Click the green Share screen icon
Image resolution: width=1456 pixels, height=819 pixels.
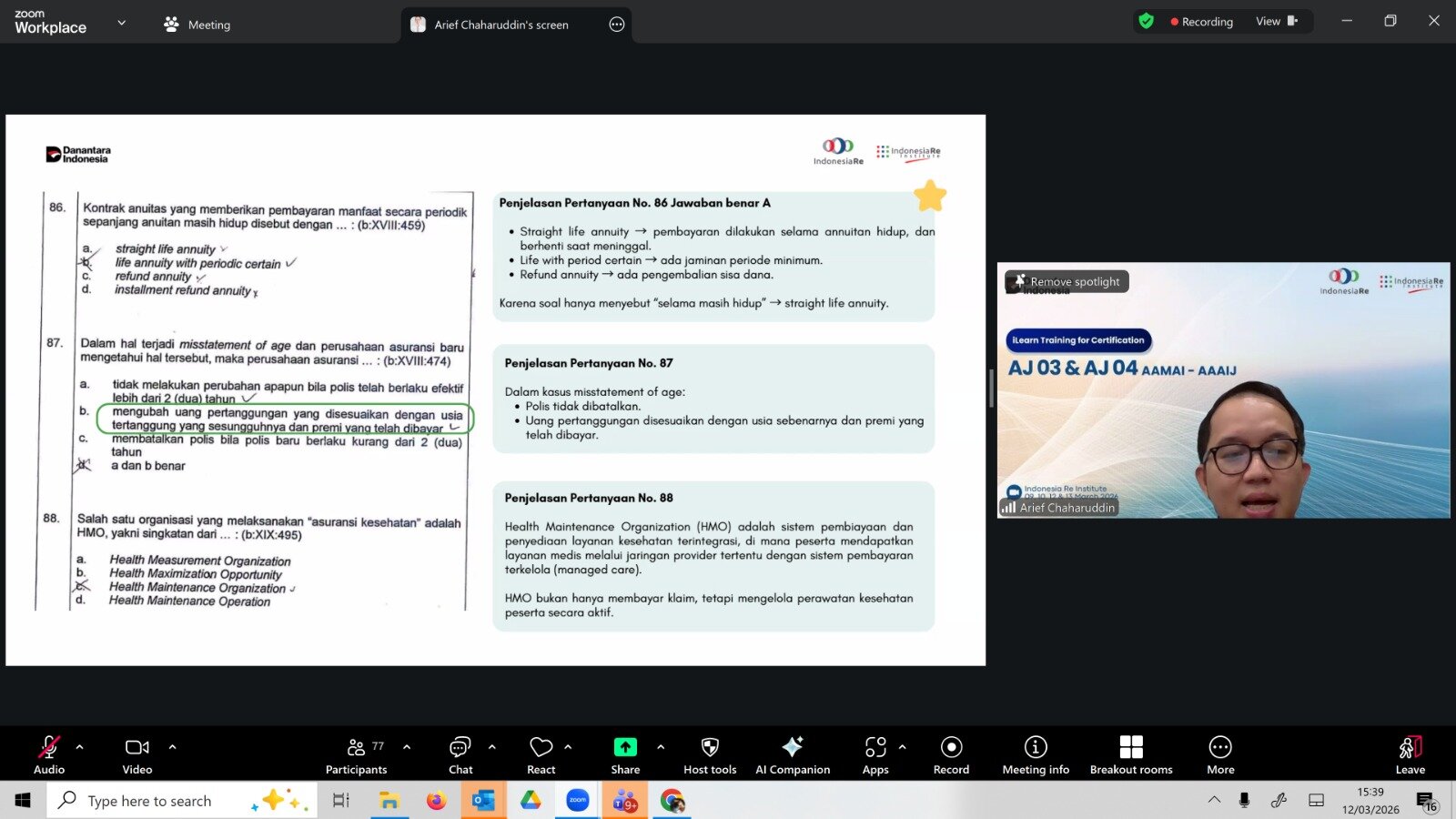[625, 747]
